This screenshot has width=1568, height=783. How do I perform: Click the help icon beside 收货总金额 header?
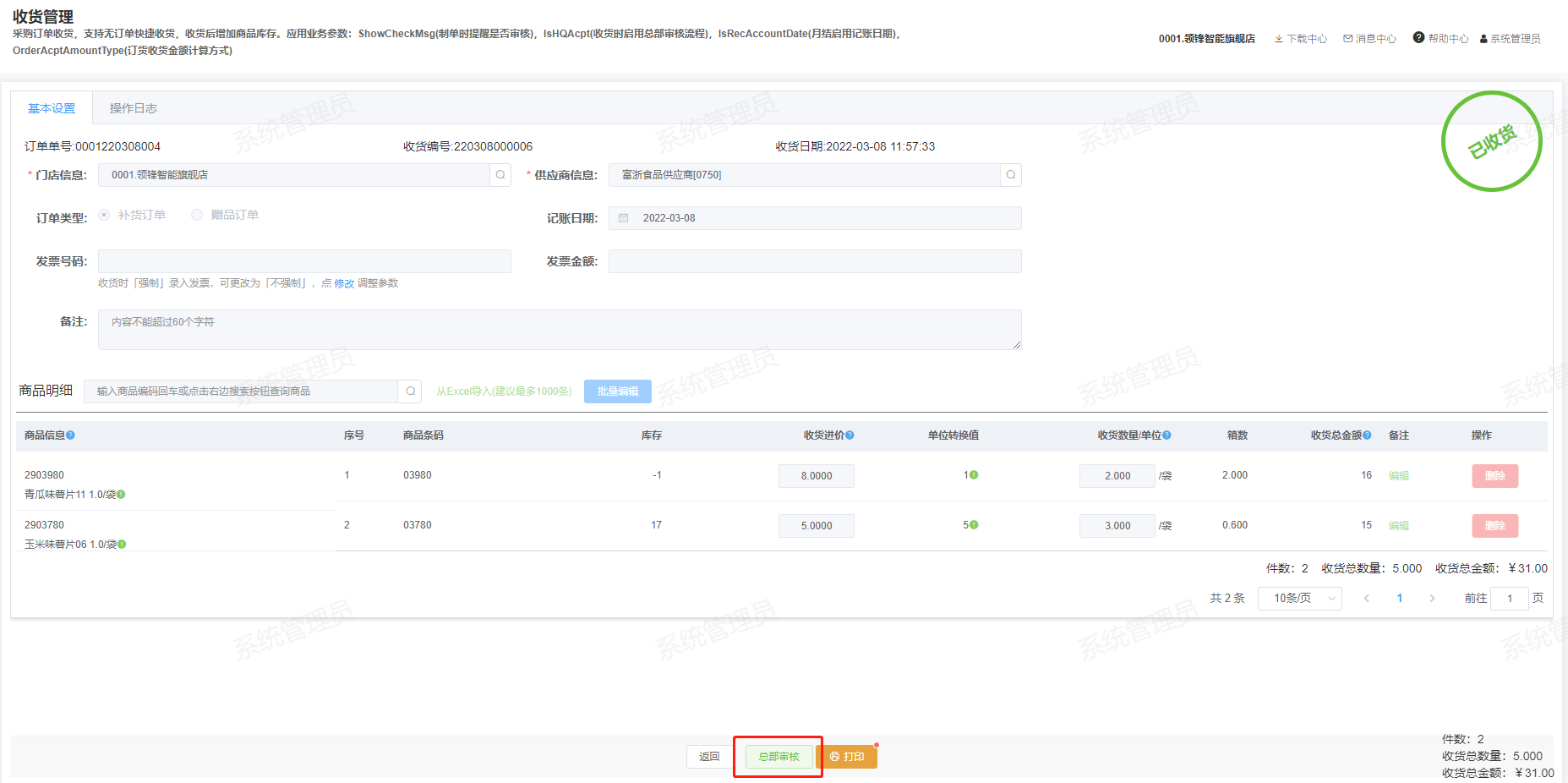[1367, 435]
